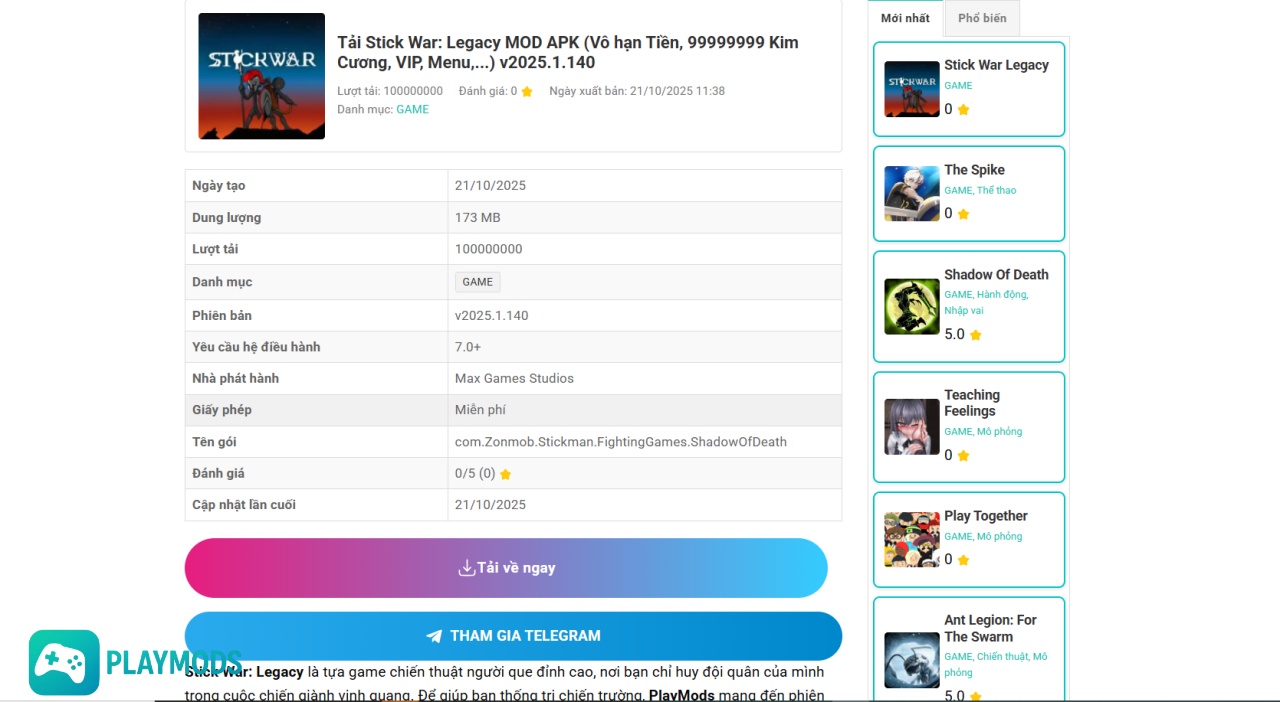Click the PlayMods gamepad logo icon

pyautogui.click(x=64, y=662)
